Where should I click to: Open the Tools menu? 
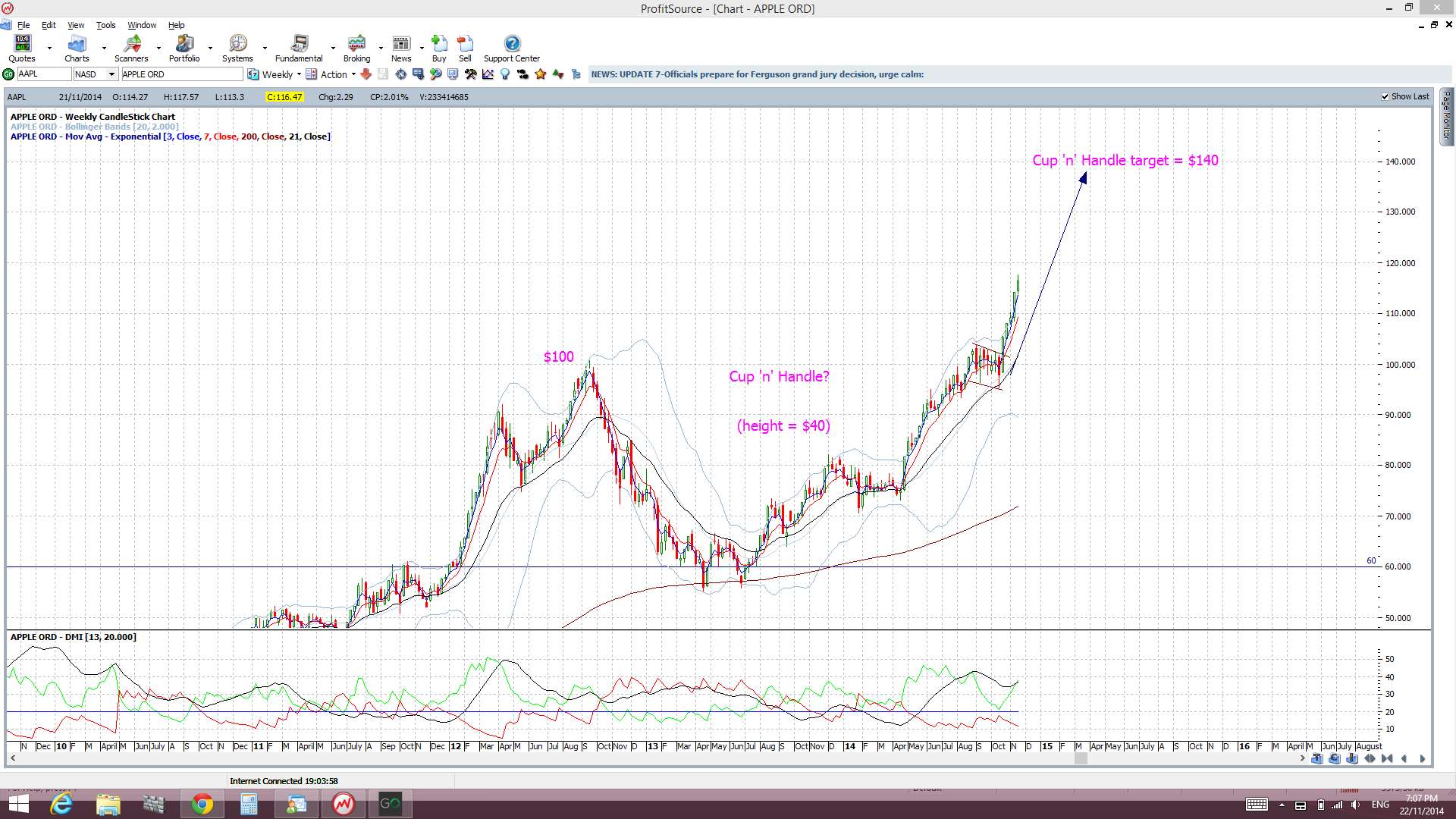pos(105,25)
